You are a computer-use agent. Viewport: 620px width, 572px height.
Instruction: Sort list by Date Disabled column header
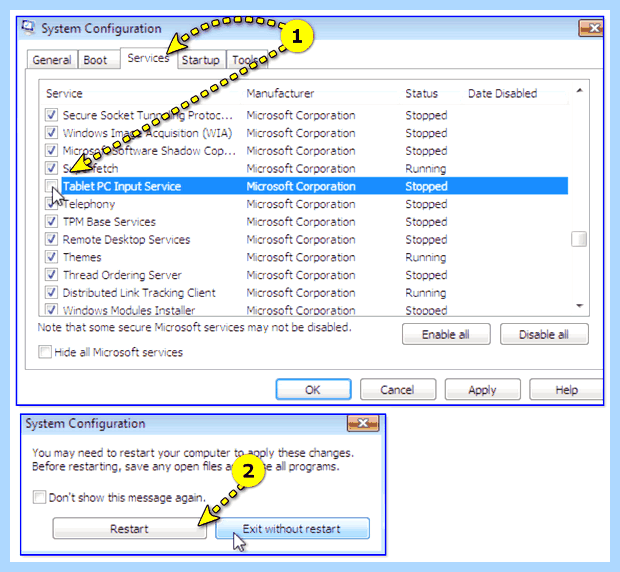click(x=502, y=94)
